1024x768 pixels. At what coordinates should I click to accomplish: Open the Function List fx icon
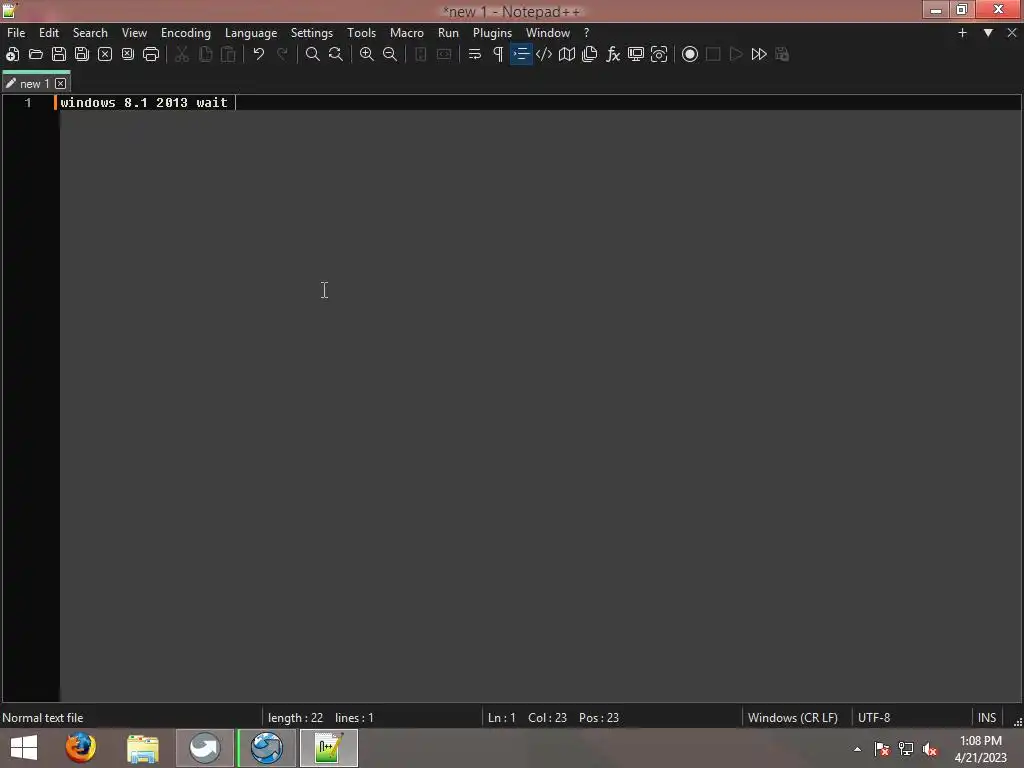[x=613, y=54]
